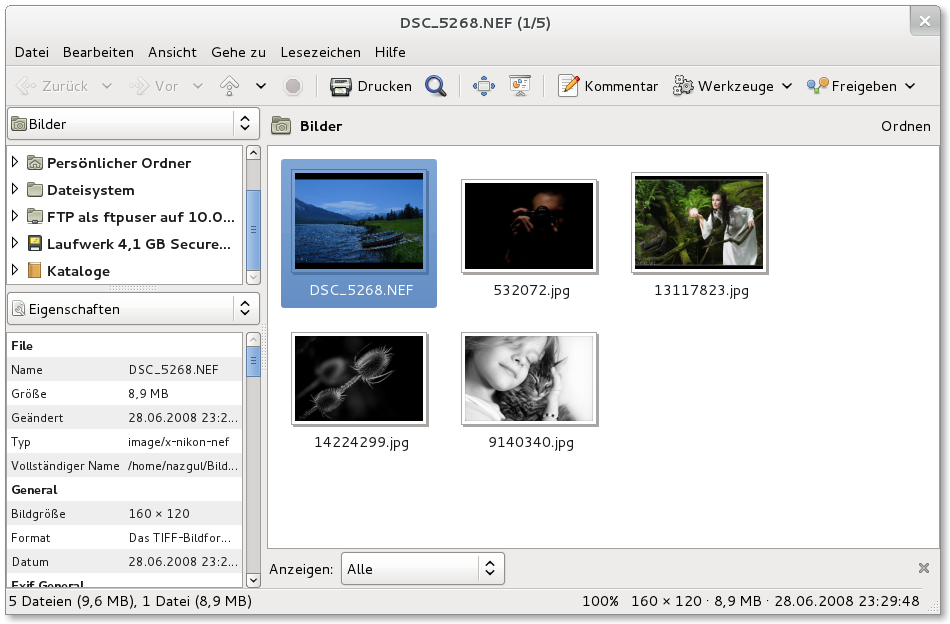
Task: Expand the Persönlicher Ordner tree node
Action: pyautogui.click(x=15, y=162)
